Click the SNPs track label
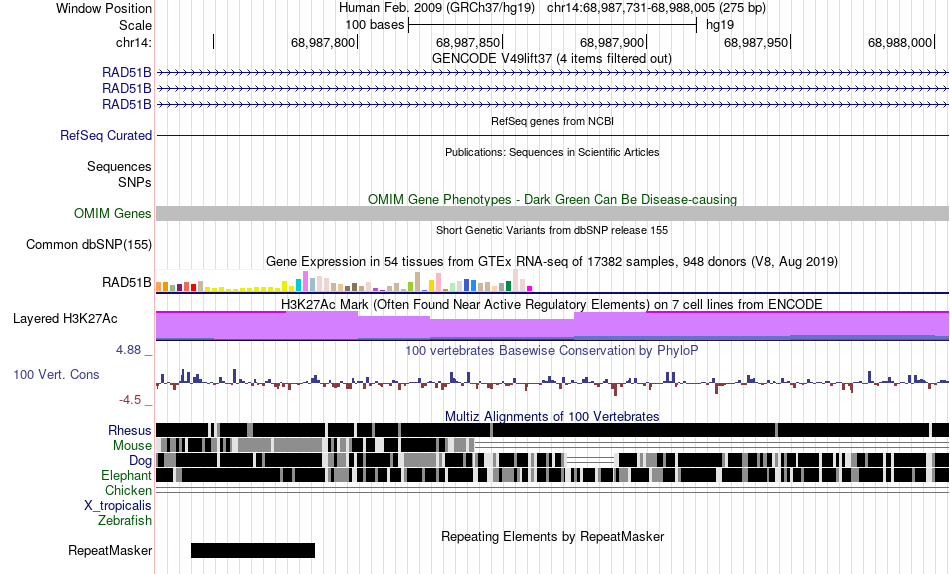 (x=135, y=182)
